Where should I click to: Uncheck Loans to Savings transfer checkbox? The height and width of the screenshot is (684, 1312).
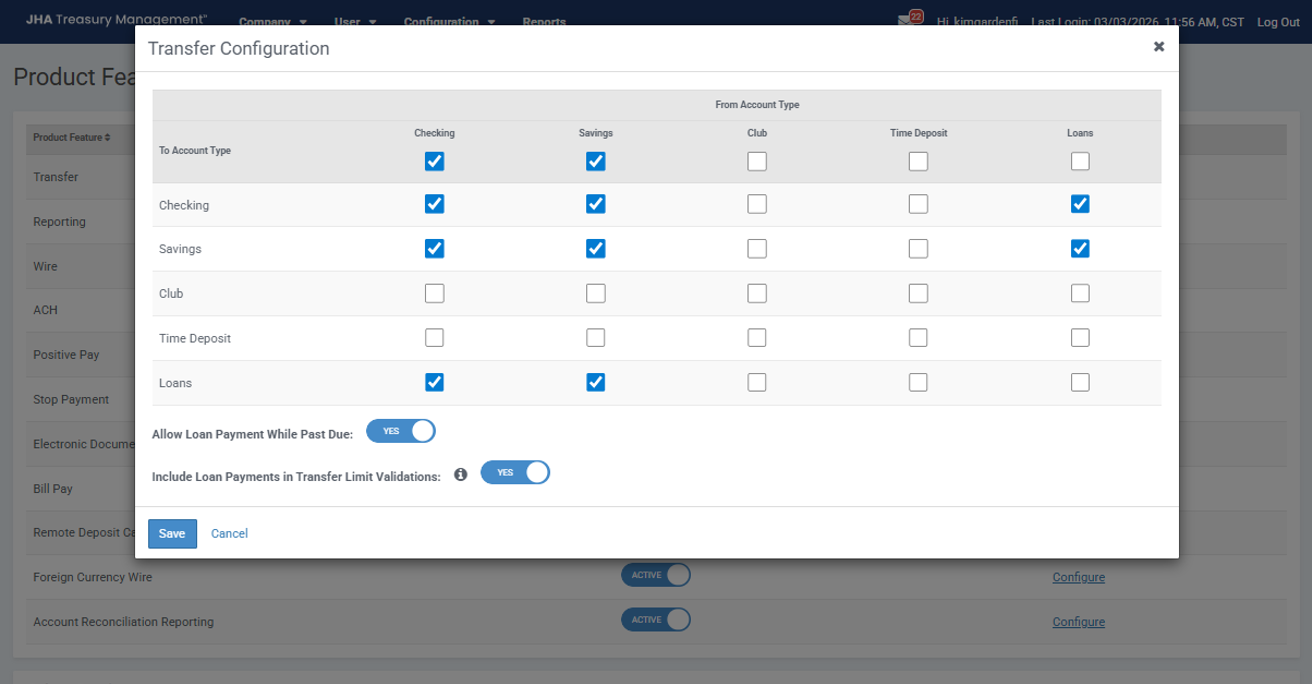[x=1080, y=249]
